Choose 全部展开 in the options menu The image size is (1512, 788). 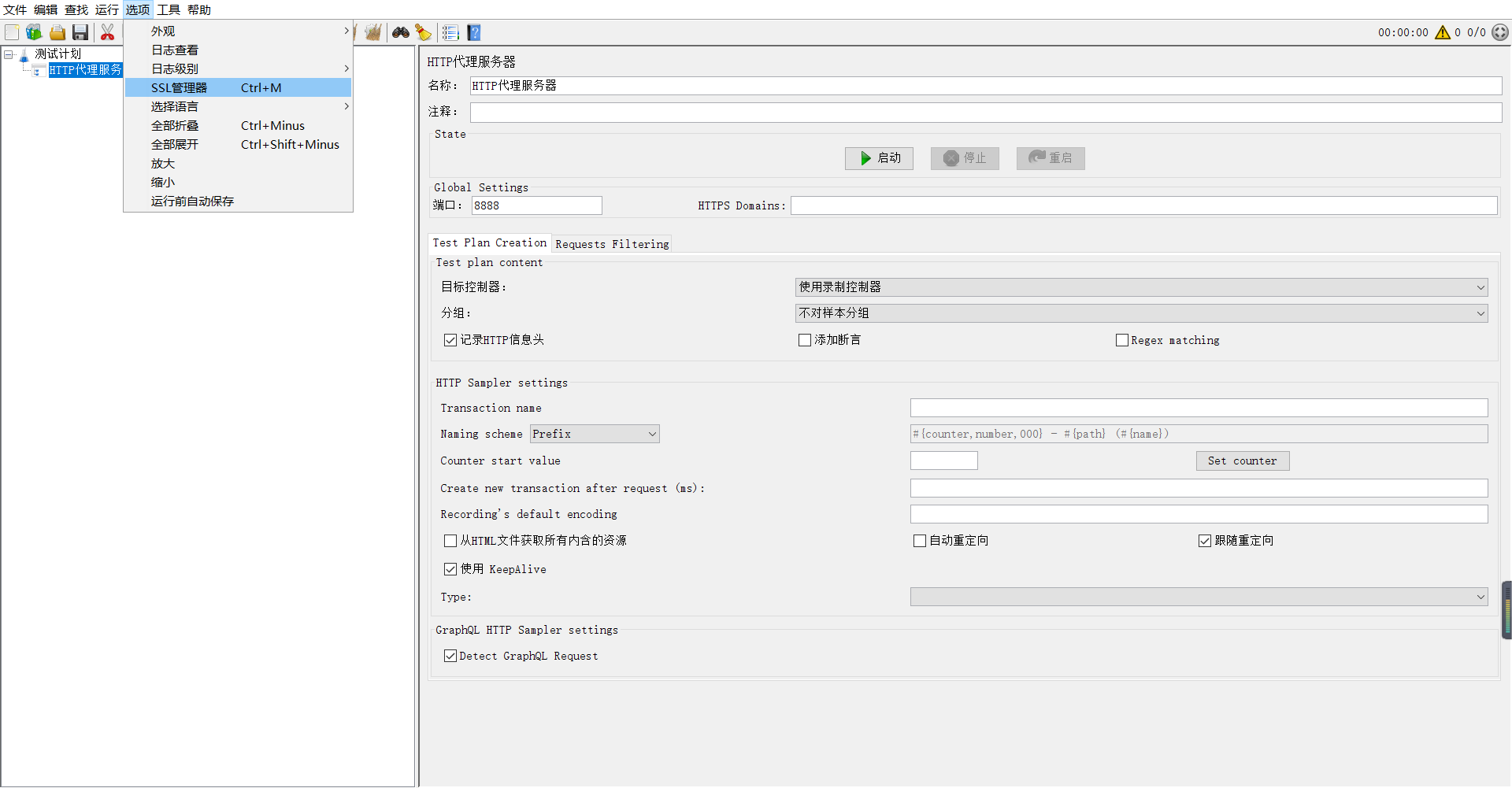tap(238, 144)
